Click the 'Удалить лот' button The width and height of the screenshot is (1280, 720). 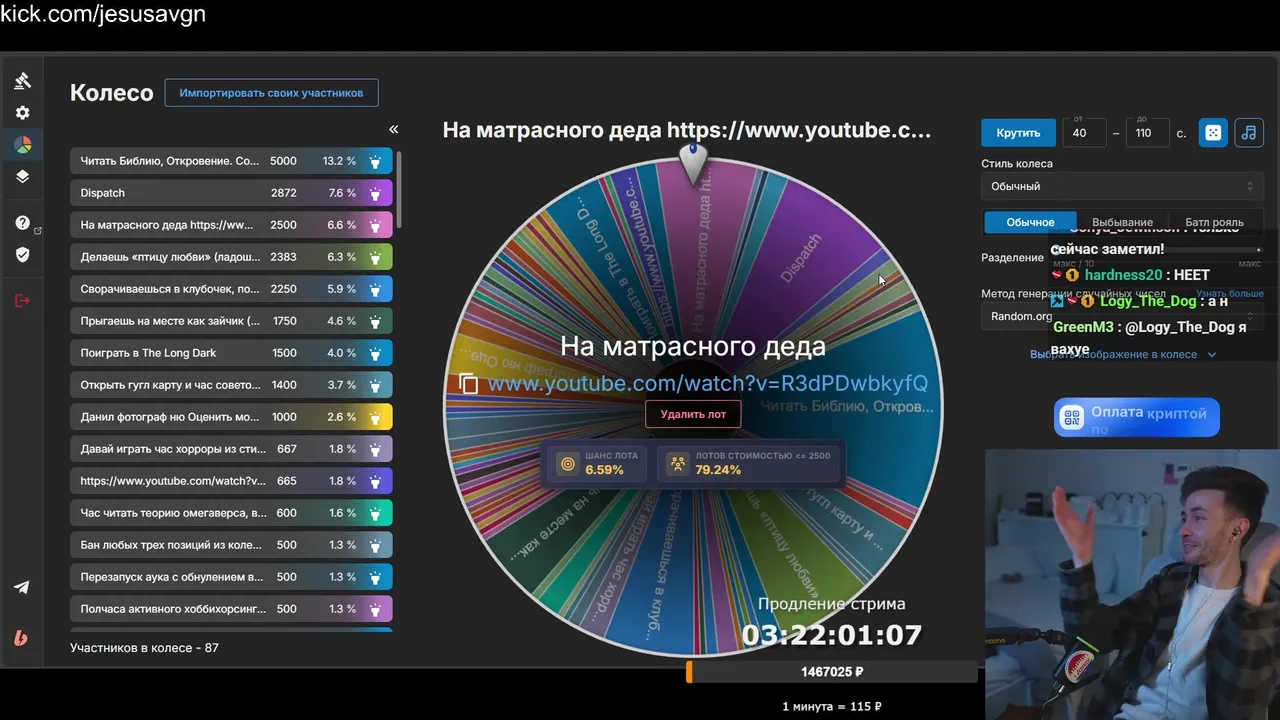[693, 414]
